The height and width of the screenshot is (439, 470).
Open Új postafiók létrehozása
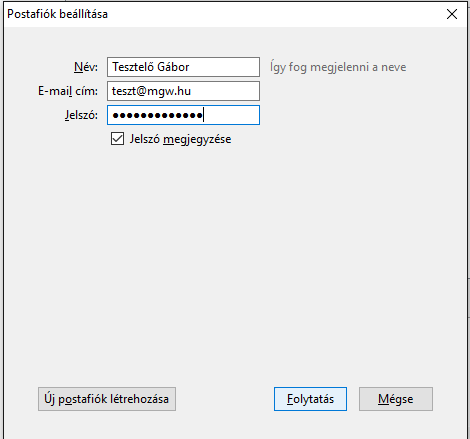click(107, 399)
